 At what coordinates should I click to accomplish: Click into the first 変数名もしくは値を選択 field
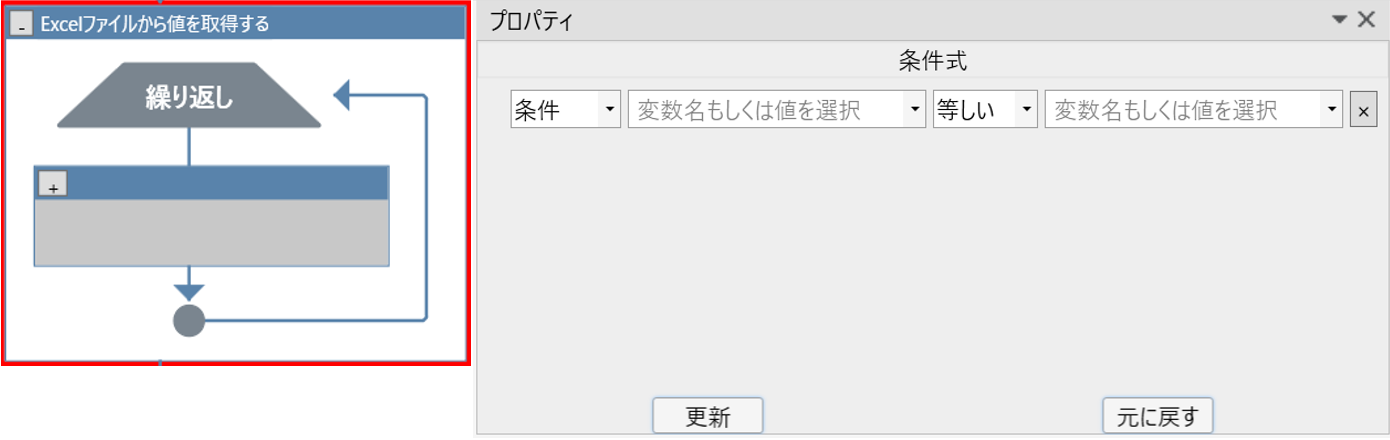(766, 110)
